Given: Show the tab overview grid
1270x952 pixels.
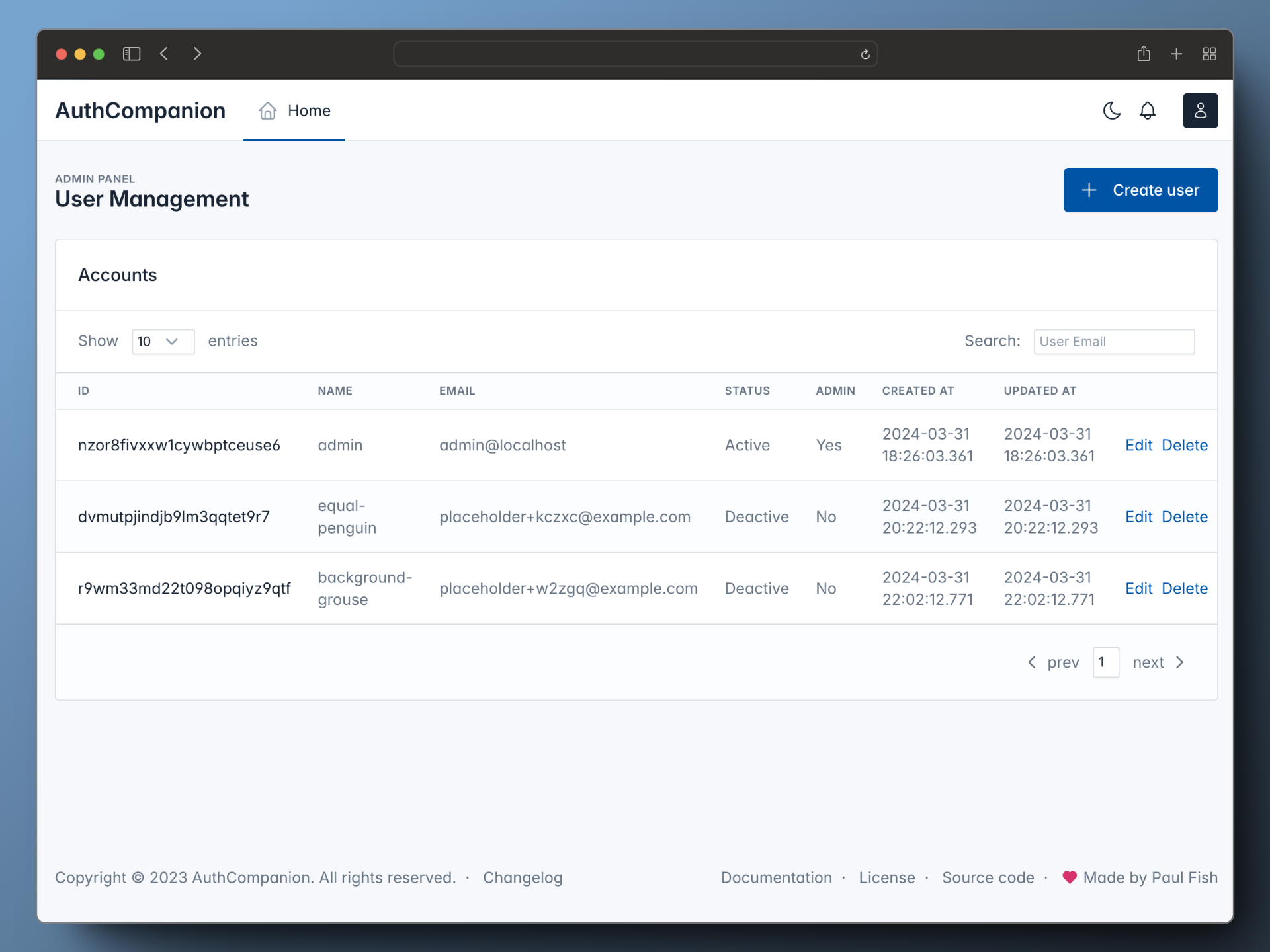Looking at the screenshot, I should [1209, 54].
